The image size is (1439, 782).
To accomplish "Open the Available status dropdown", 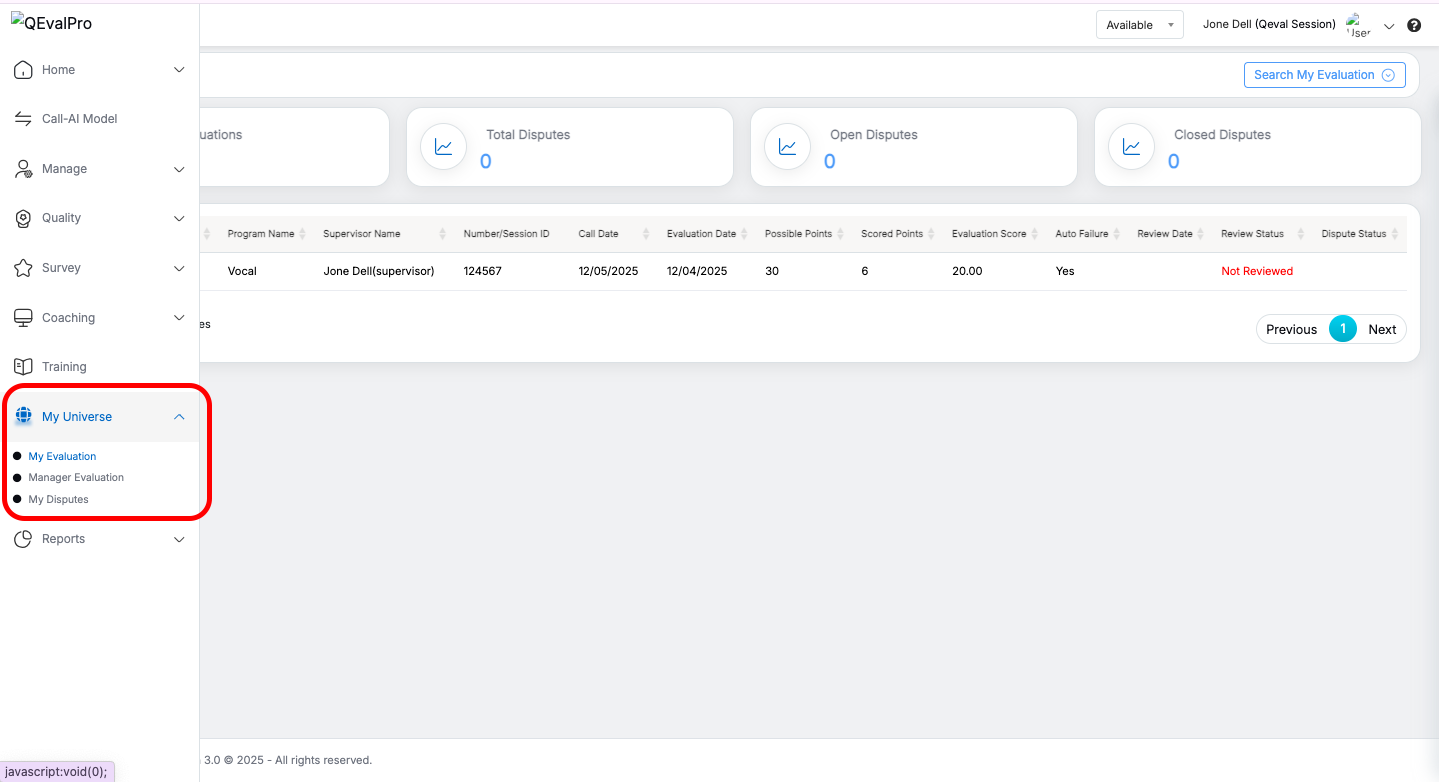I will [x=1139, y=25].
